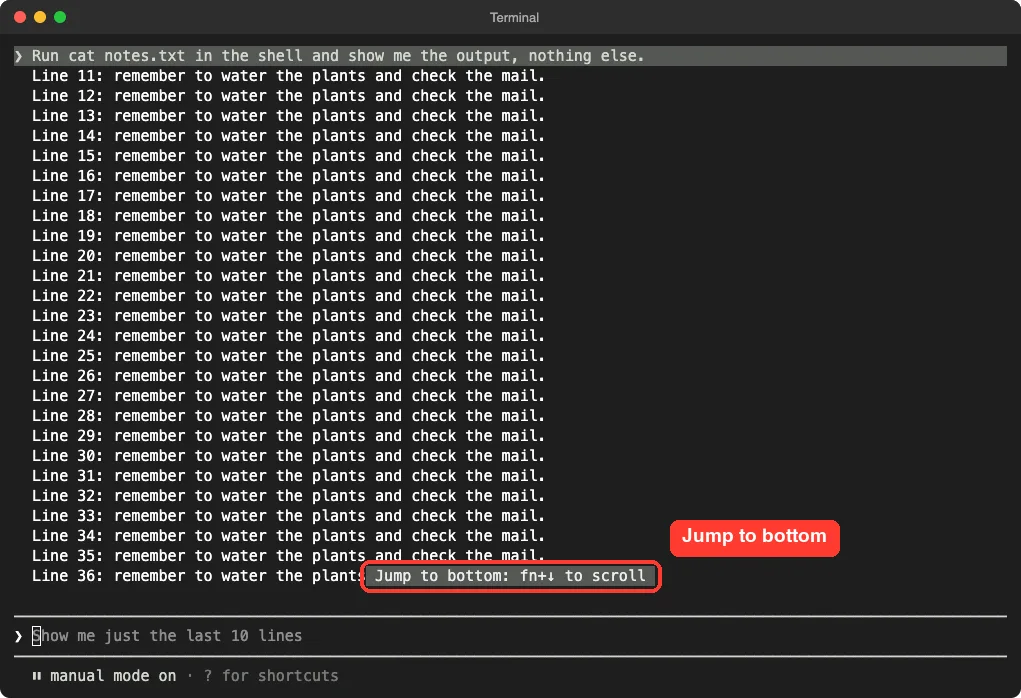This screenshot has width=1021, height=698.
Task: Click the 'Line 13:' output row
Action: tap(288, 116)
